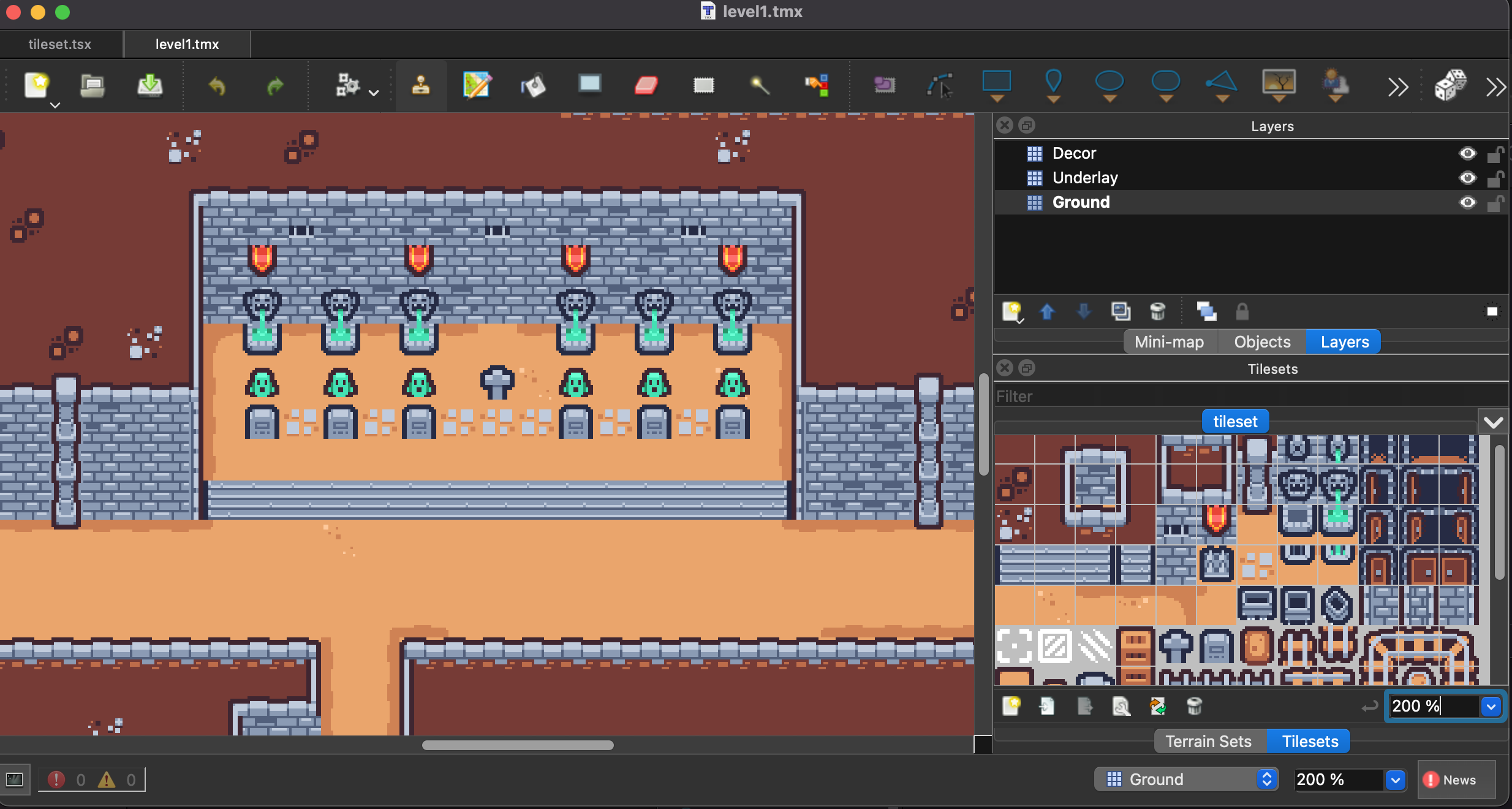Select the Insert Capsule tool
1512x809 pixels.
point(1166,85)
